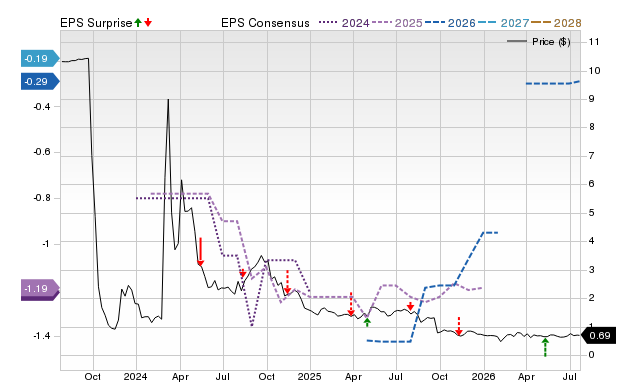Screen dimensions: 640x382
Task: Click the 2024 label on the time axis
Action: coord(136,376)
